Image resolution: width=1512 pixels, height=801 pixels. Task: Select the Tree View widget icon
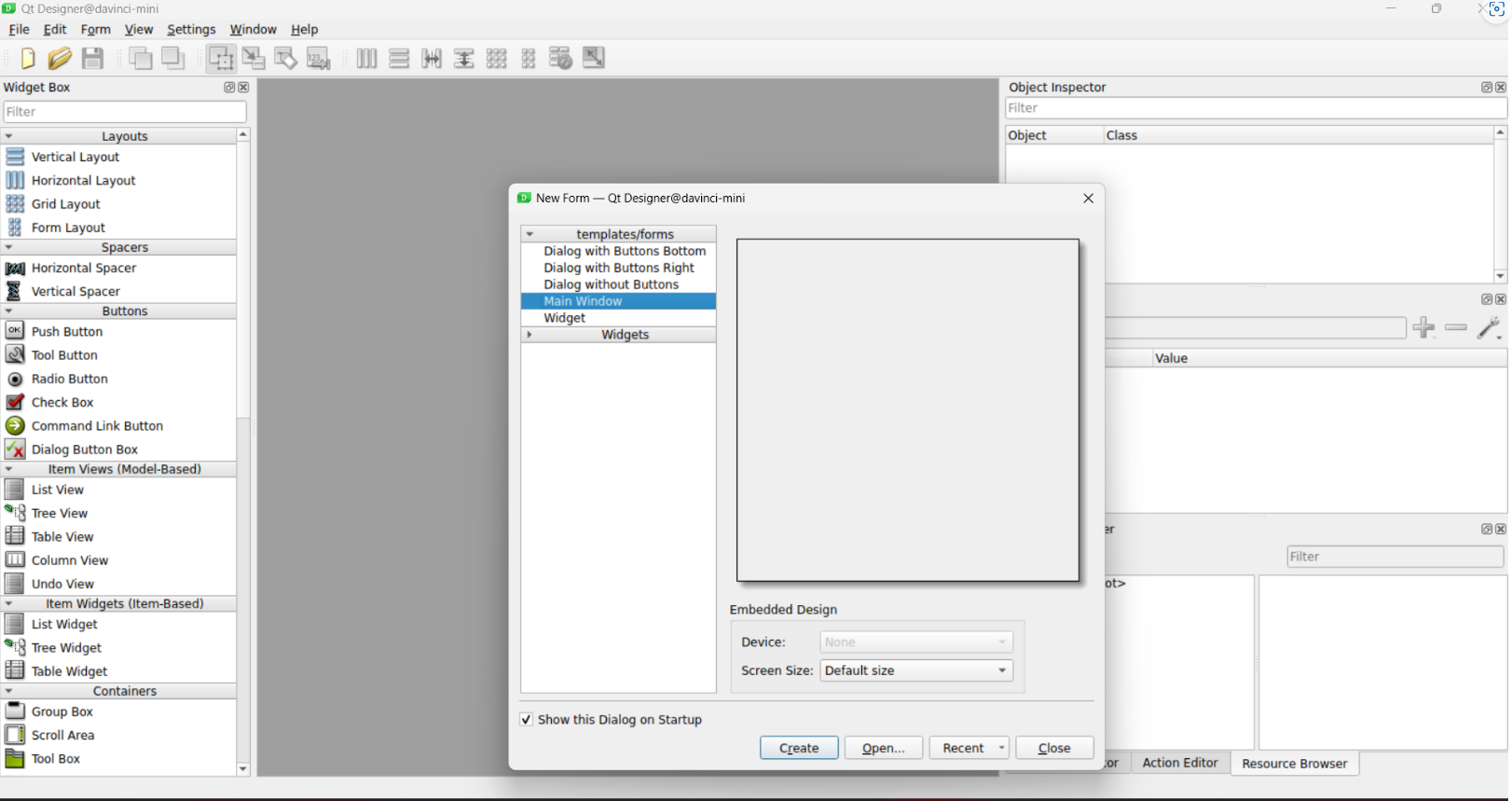tap(15, 513)
